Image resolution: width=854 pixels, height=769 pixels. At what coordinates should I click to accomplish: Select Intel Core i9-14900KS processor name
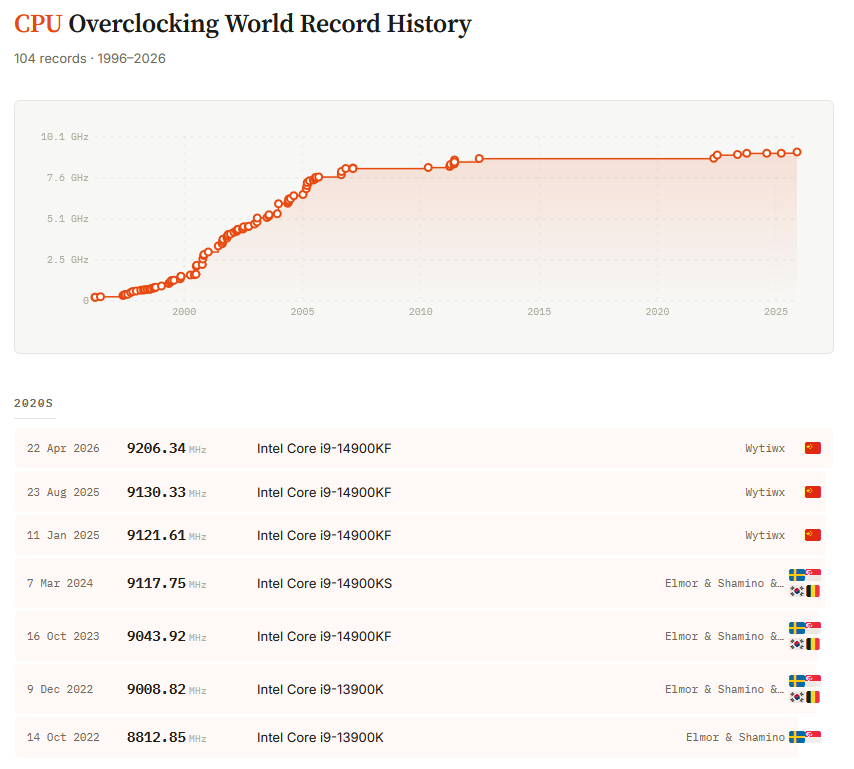tap(325, 583)
